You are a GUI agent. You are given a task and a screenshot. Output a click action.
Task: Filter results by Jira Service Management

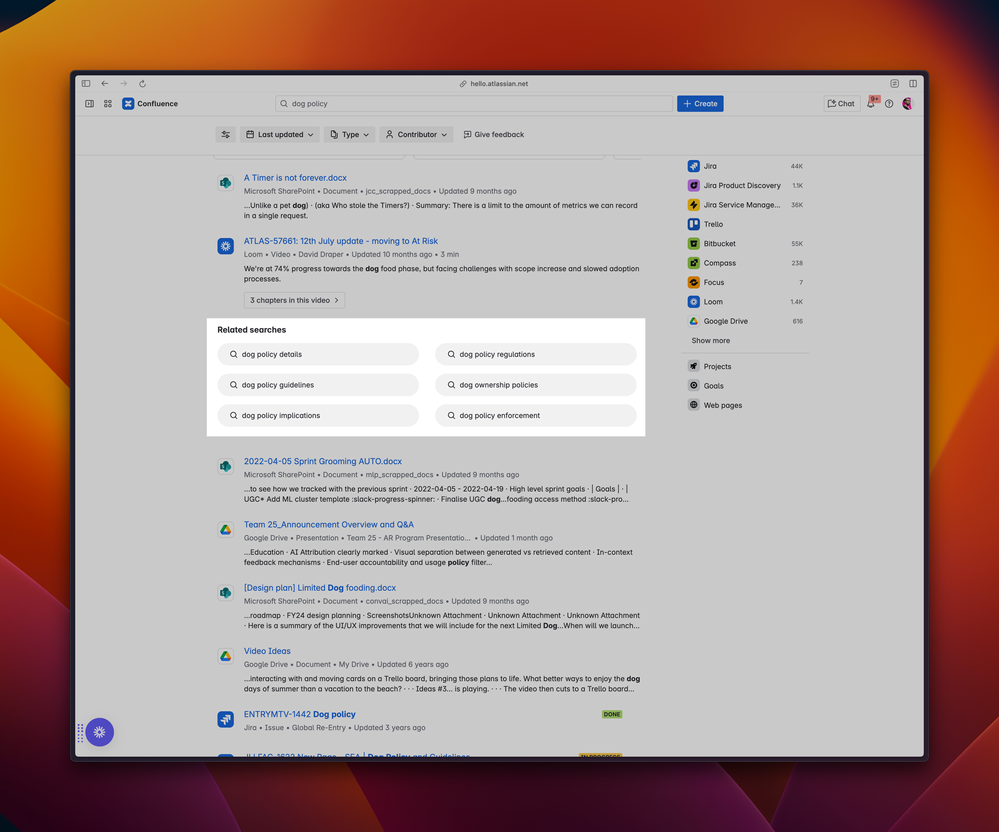745,205
